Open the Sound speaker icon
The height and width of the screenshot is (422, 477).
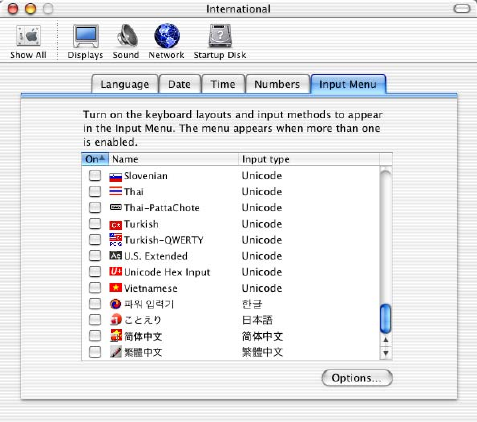127,36
